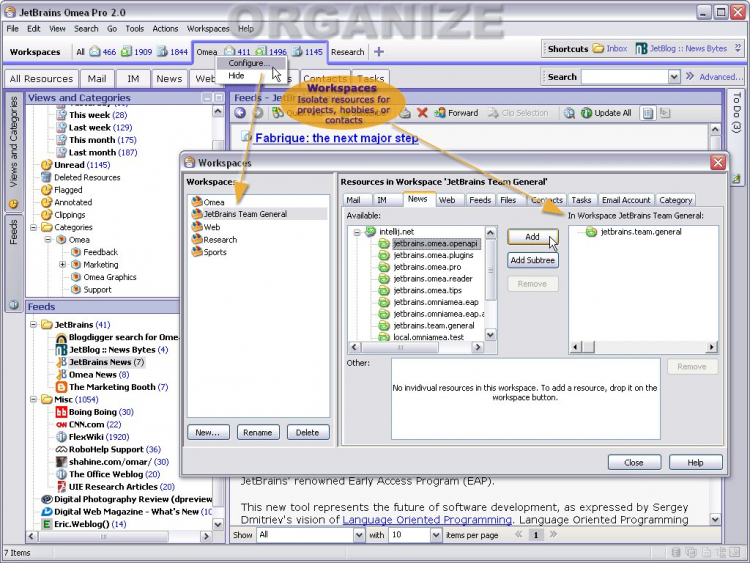Click the red X delete icon in Feeds toolbar
Screen dimensions: 750x563
click(422, 113)
